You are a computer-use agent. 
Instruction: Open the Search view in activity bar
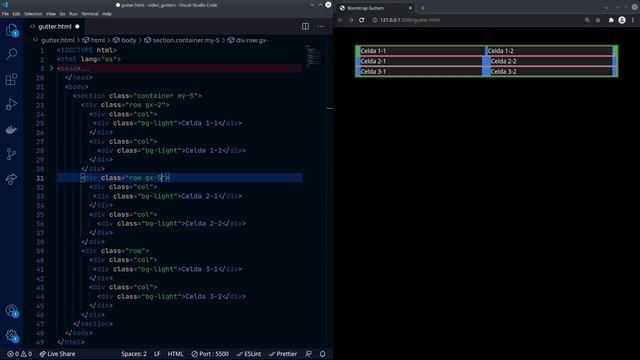coord(11,54)
